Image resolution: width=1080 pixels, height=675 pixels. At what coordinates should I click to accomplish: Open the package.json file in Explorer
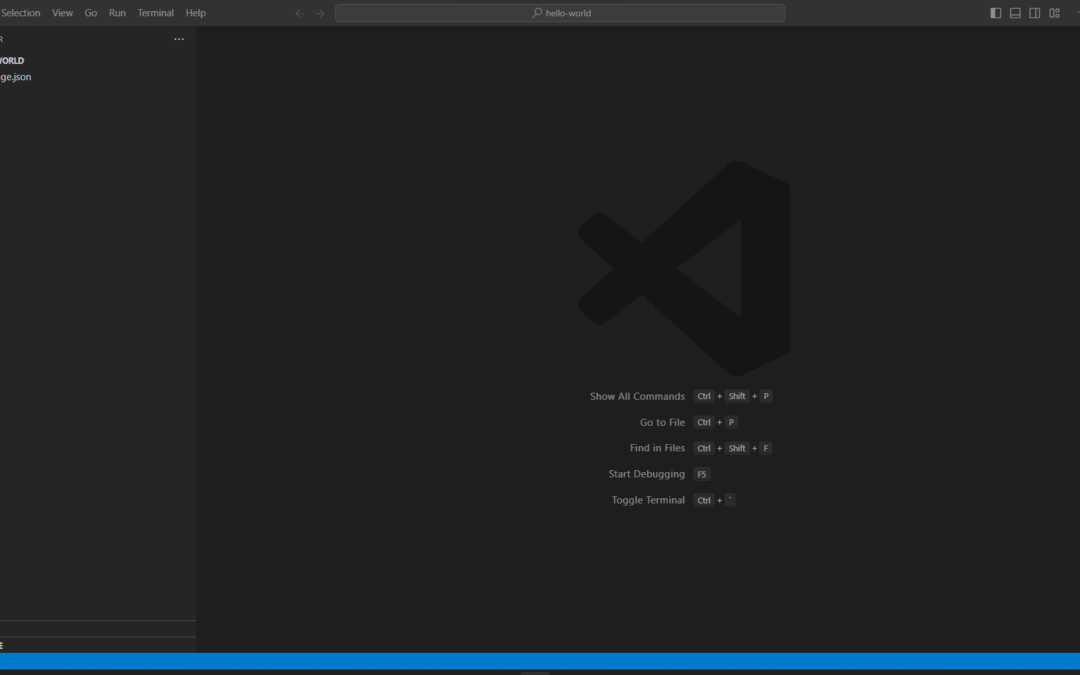click(16, 77)
